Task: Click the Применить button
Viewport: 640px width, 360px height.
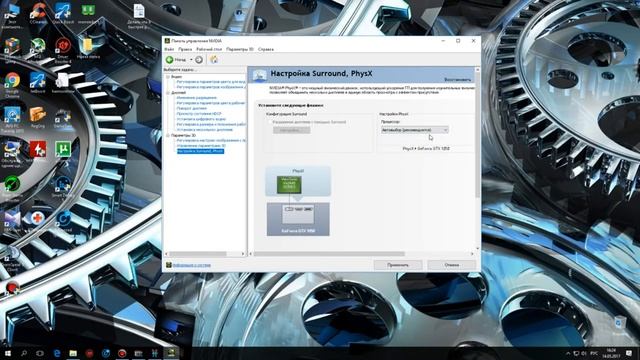Action: pyautogui.click(x=398, y=265)
